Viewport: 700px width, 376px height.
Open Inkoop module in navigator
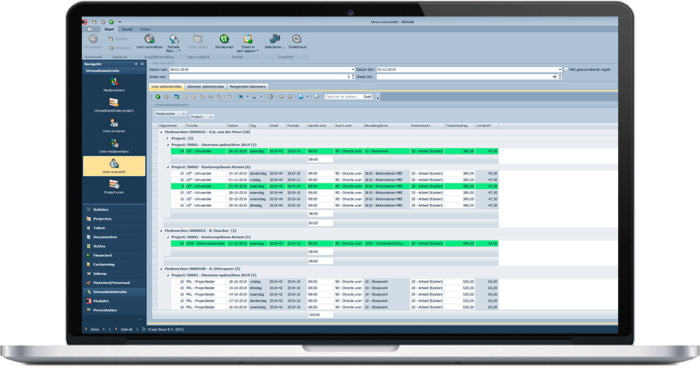(x=114, y=274)
